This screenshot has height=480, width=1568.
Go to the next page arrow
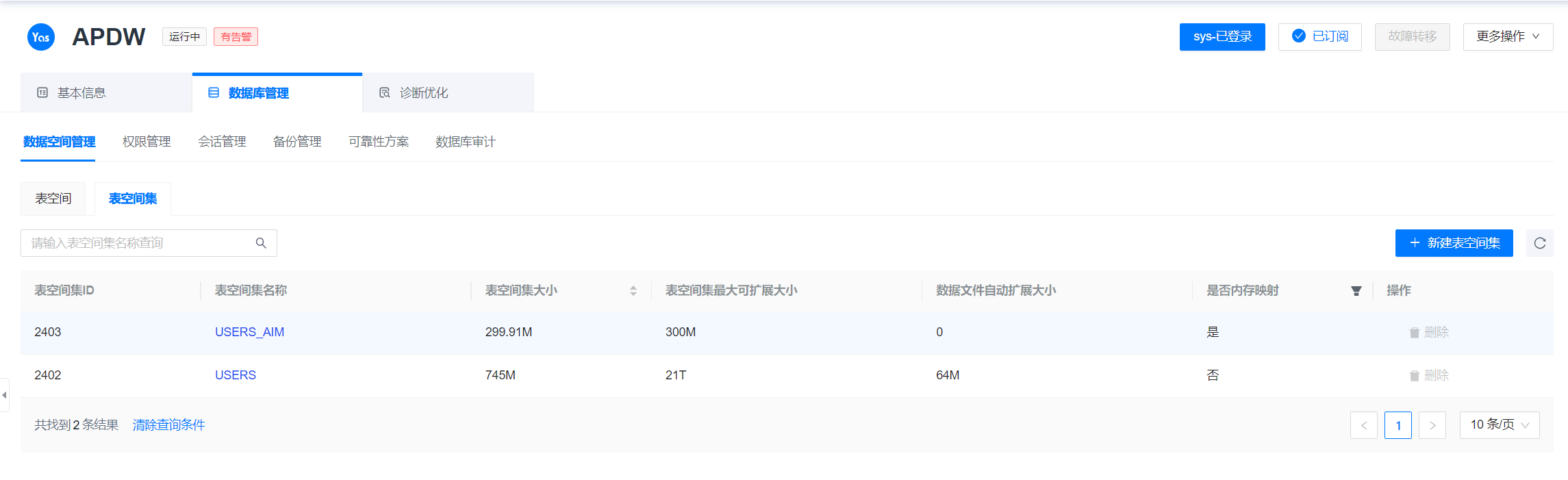(x=1432, y=425)
